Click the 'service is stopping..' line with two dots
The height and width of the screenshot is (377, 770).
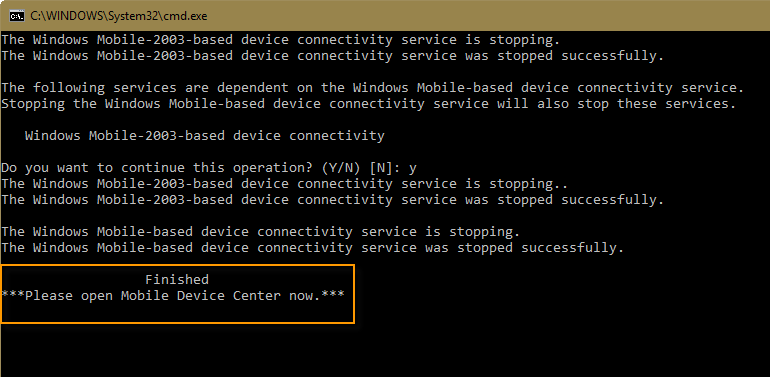[x=284, y=184]
